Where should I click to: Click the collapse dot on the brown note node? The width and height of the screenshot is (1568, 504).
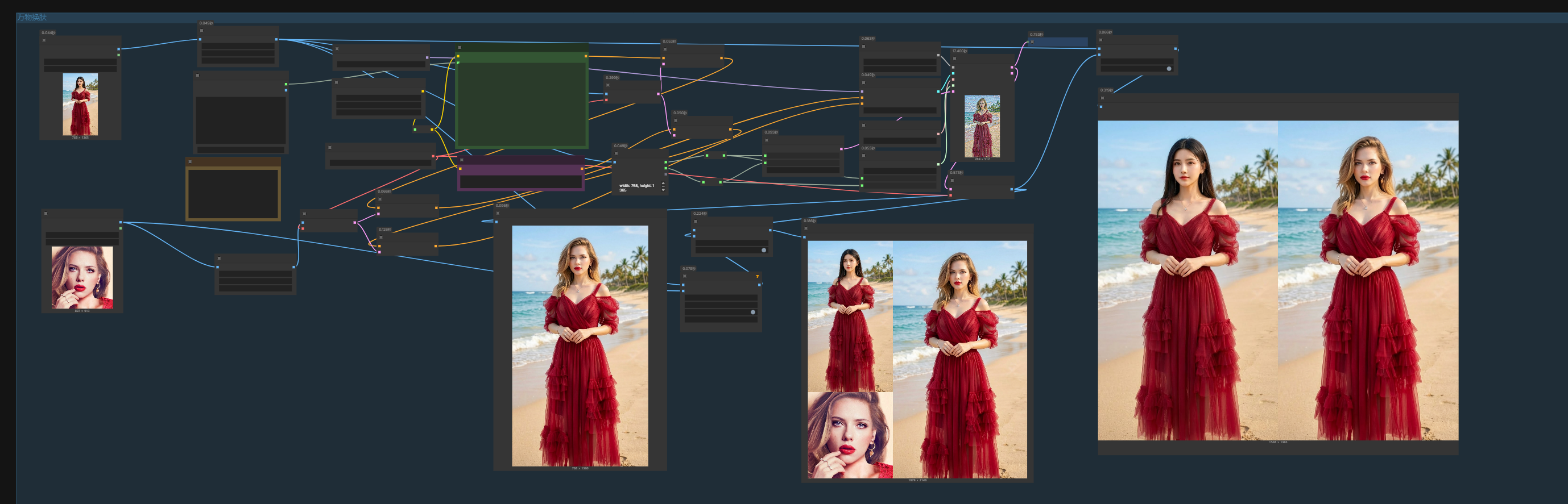coord(190,162)
